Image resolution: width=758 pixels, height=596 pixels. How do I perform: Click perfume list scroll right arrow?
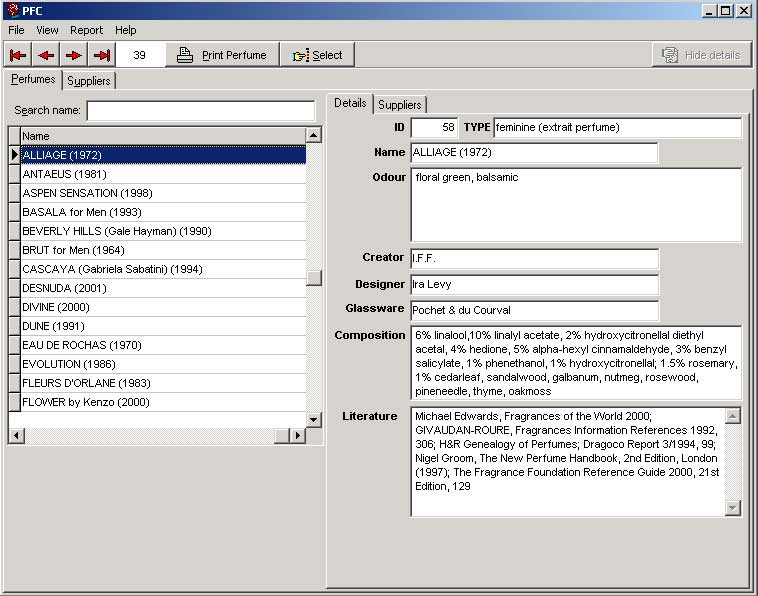point(298,436)
